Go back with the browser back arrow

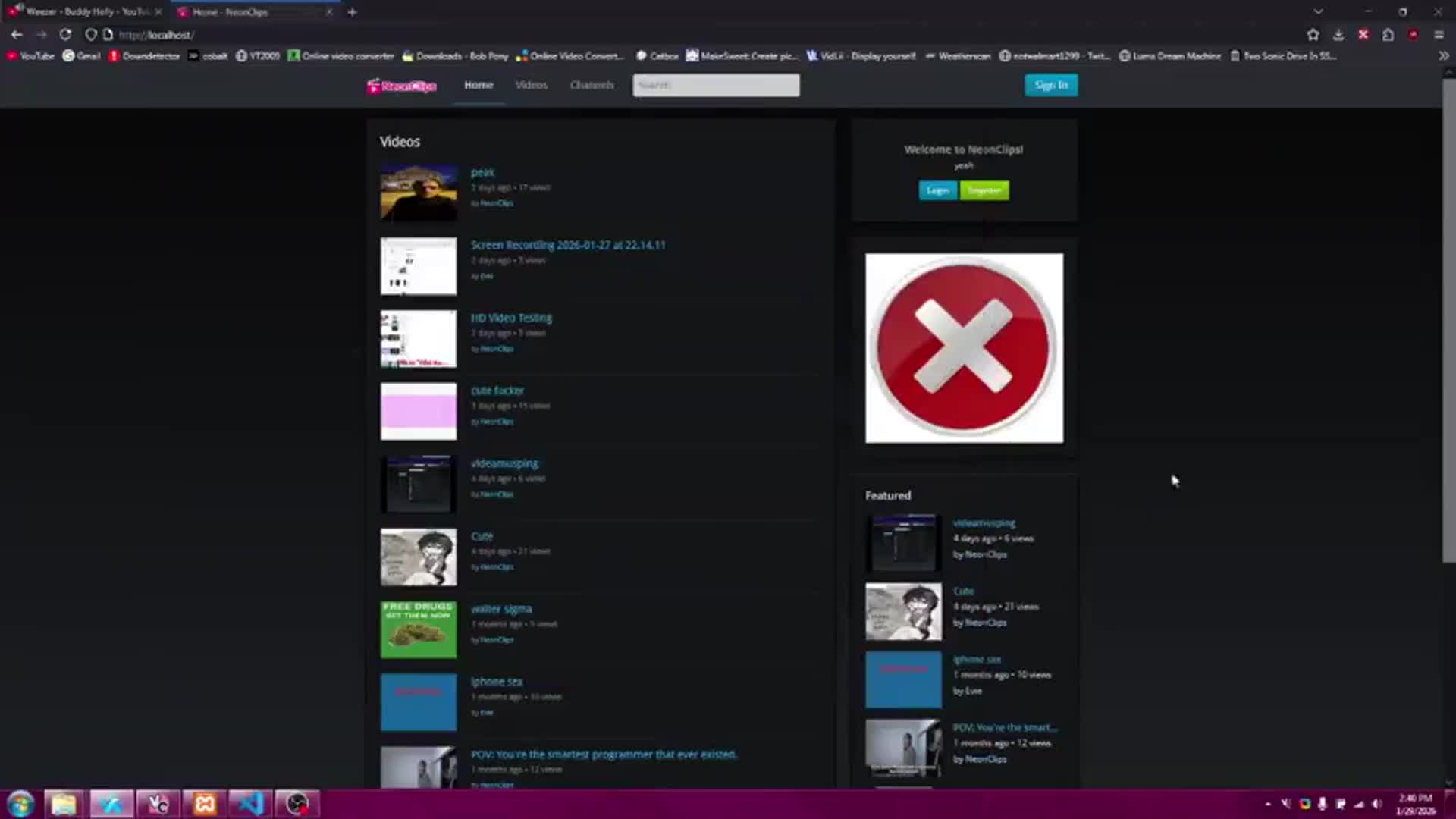tap(17, 35)
